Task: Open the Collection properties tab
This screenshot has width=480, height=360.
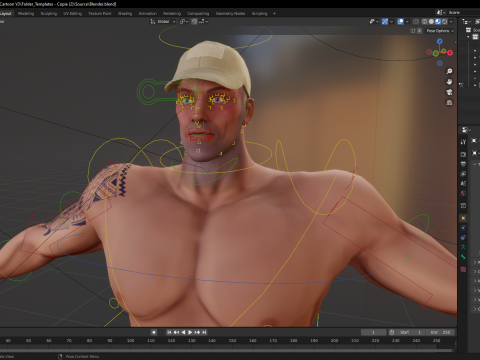Action: (x=463, y=205)
